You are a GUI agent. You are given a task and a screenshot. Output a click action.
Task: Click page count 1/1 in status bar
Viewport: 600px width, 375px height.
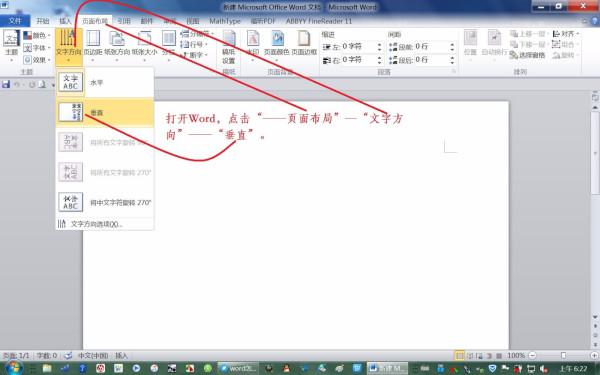tap(16, 355)
